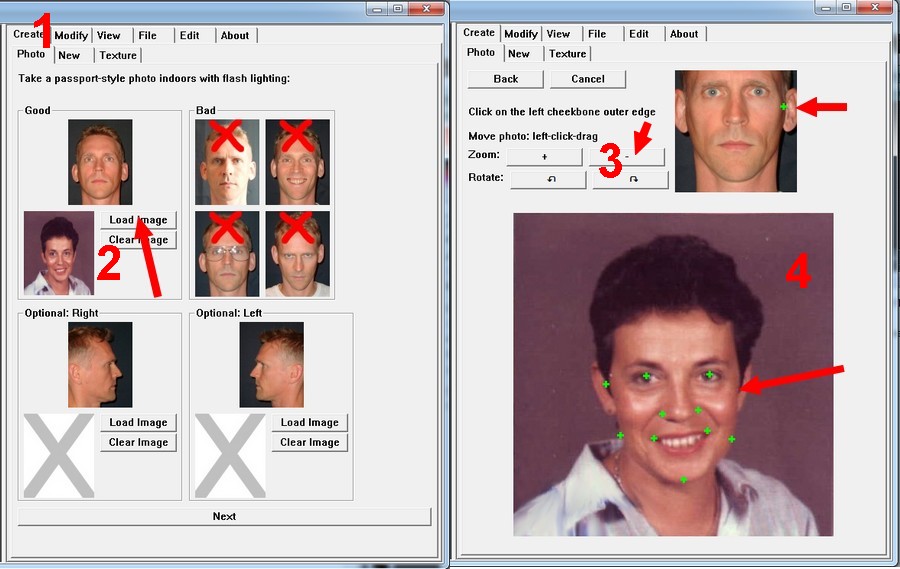Click Load Image under Optional: Right
The width and height of the screenshot is (900, 569).
[138, 423]
